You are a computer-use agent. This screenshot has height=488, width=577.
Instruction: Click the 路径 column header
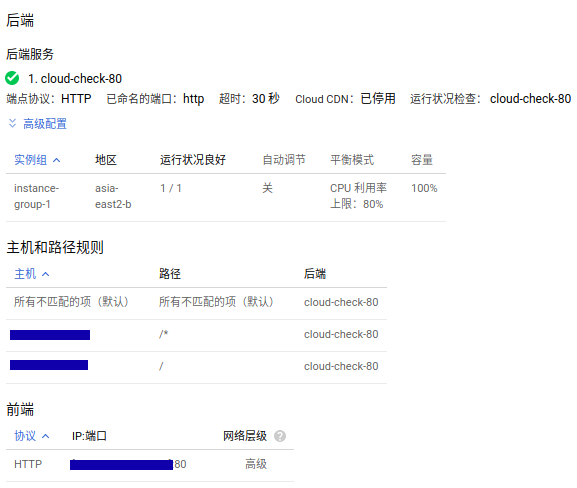pyautogui.click(x=170, y=274)
